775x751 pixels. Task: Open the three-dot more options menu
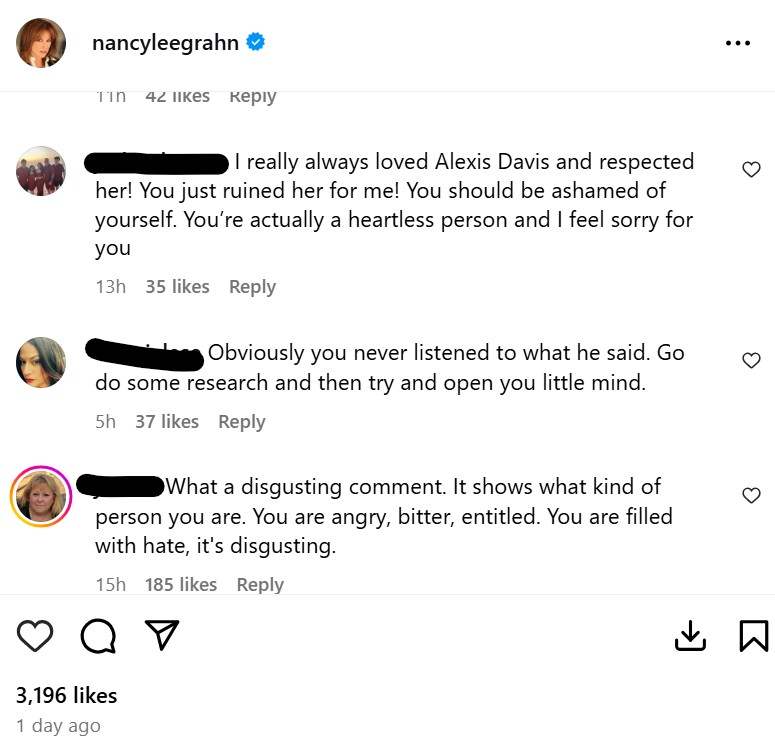coord(737,43)
